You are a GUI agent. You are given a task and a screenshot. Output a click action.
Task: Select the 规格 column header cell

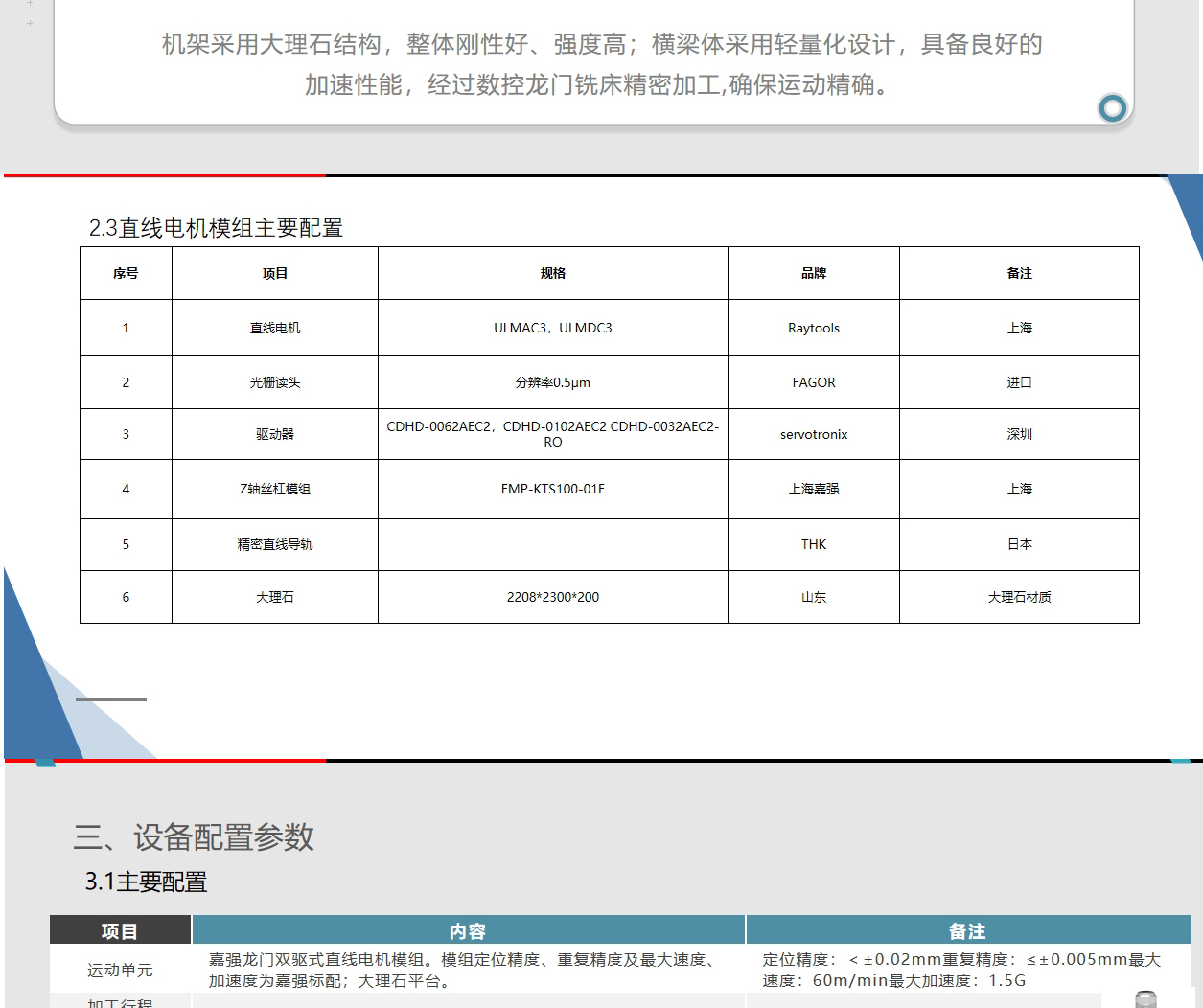click(552, 274)
